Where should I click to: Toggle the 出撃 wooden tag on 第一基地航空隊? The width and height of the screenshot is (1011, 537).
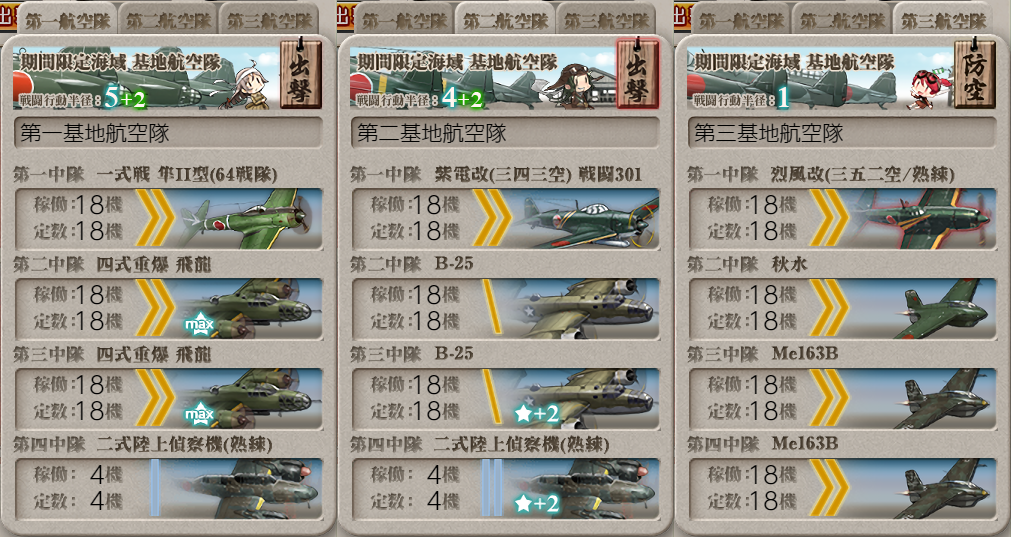(301, 73)
